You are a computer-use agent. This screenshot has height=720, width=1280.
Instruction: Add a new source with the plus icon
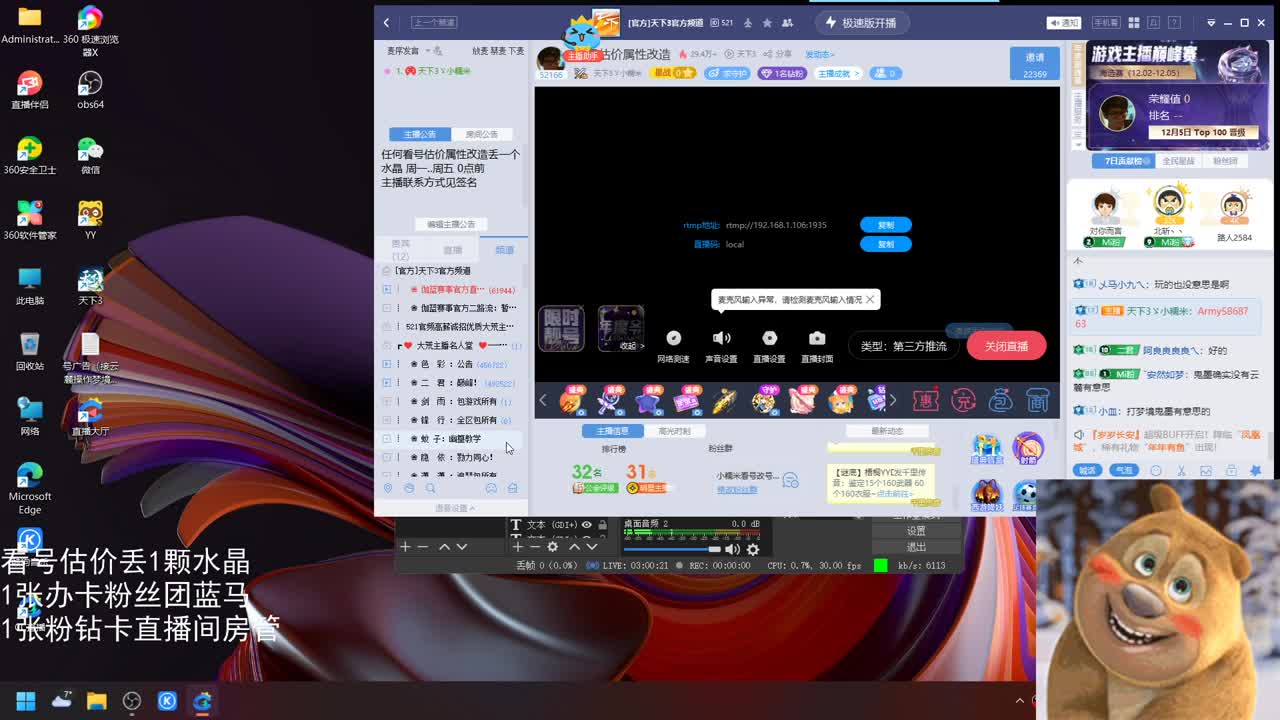point(518,547)
